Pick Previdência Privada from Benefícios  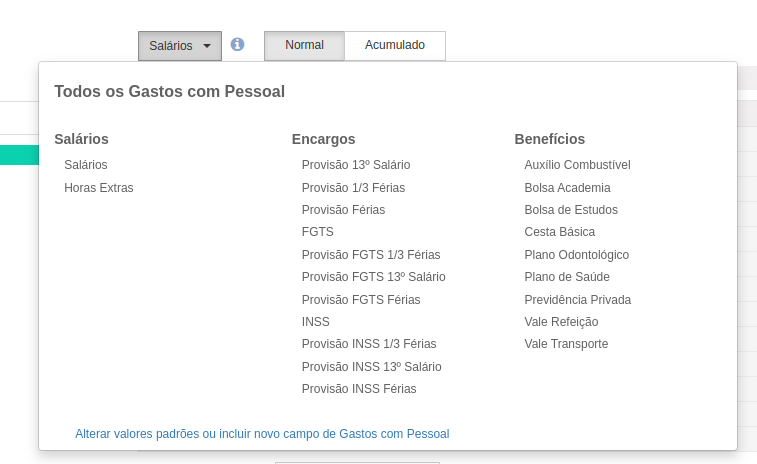coord(577,299)
